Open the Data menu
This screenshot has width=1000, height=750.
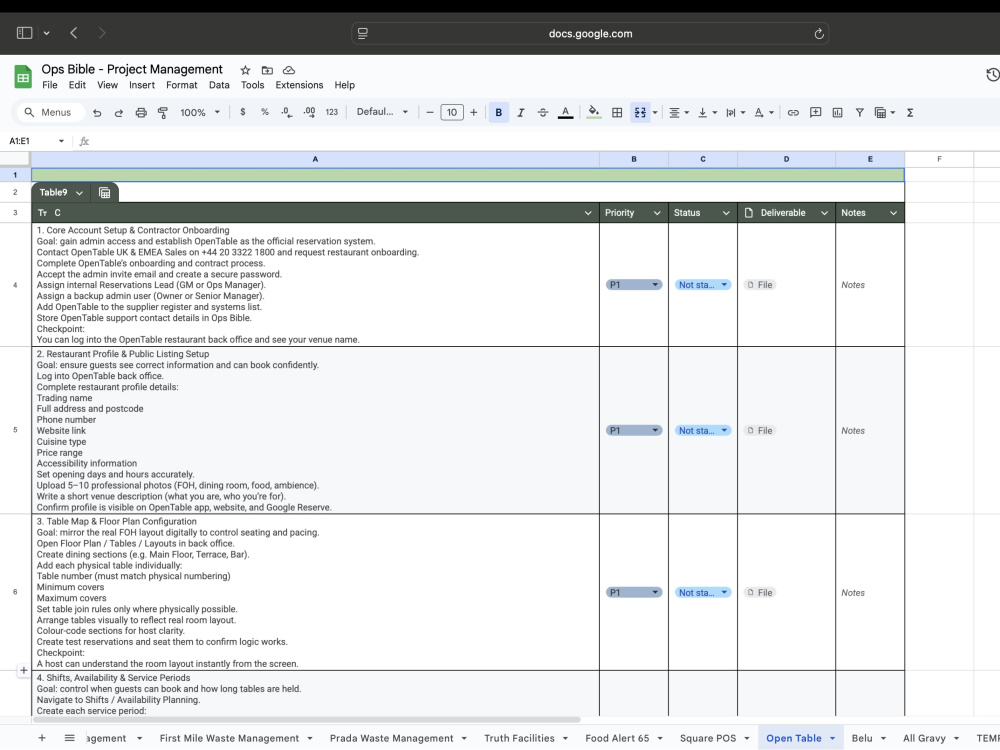(x=219, y=85)
